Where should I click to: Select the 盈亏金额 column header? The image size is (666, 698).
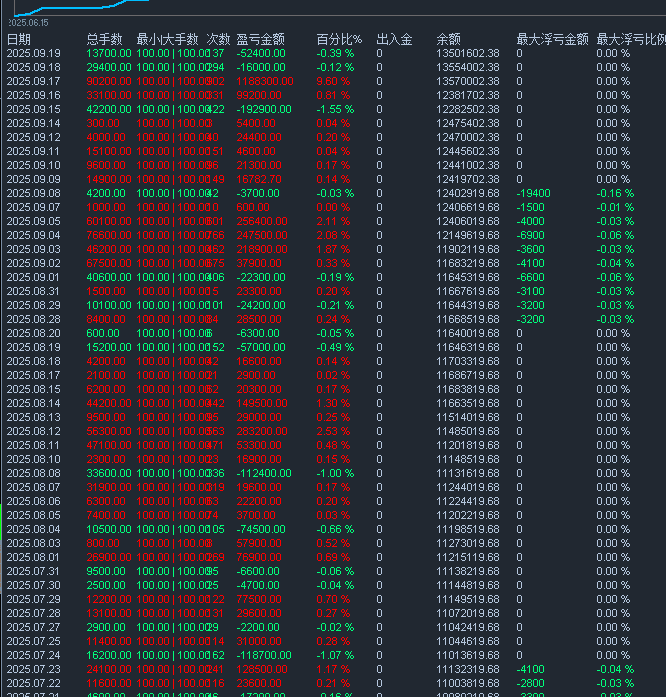coord(260,39)
